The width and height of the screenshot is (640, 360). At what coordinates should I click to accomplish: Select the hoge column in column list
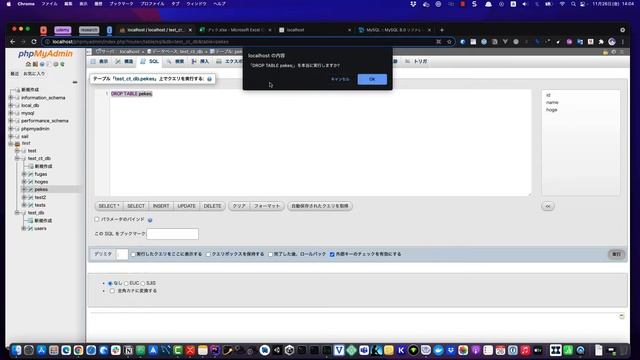point(551,110)
